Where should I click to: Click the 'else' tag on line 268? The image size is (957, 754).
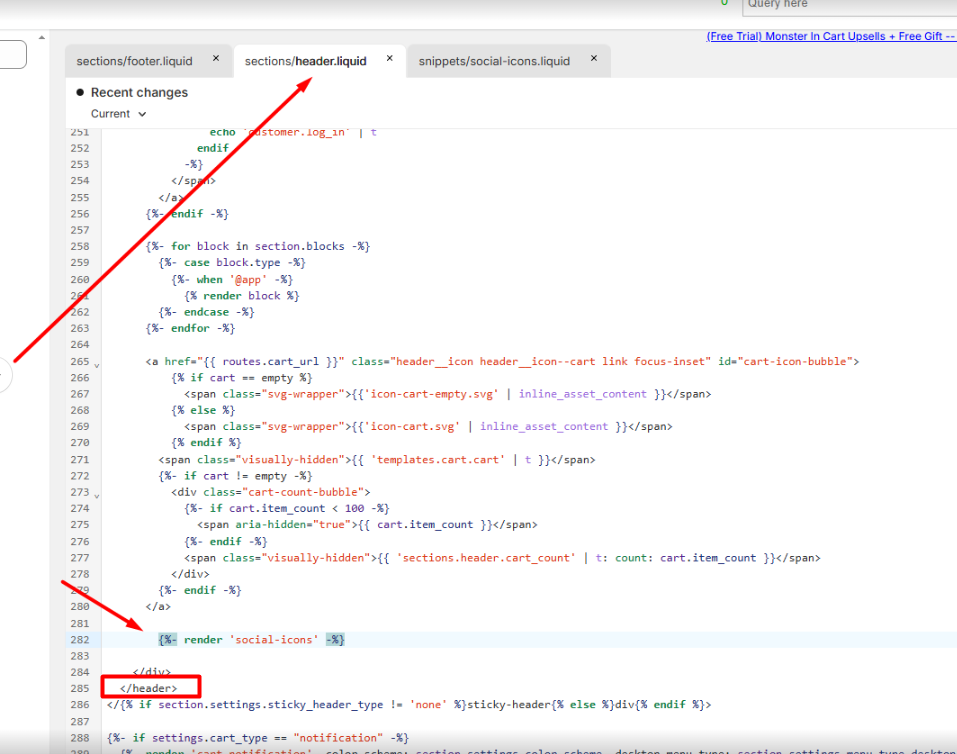[203, 410]
